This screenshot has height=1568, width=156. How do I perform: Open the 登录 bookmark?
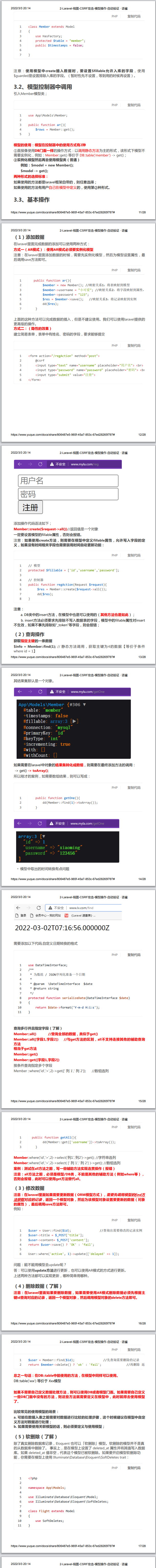pos(21,915)
